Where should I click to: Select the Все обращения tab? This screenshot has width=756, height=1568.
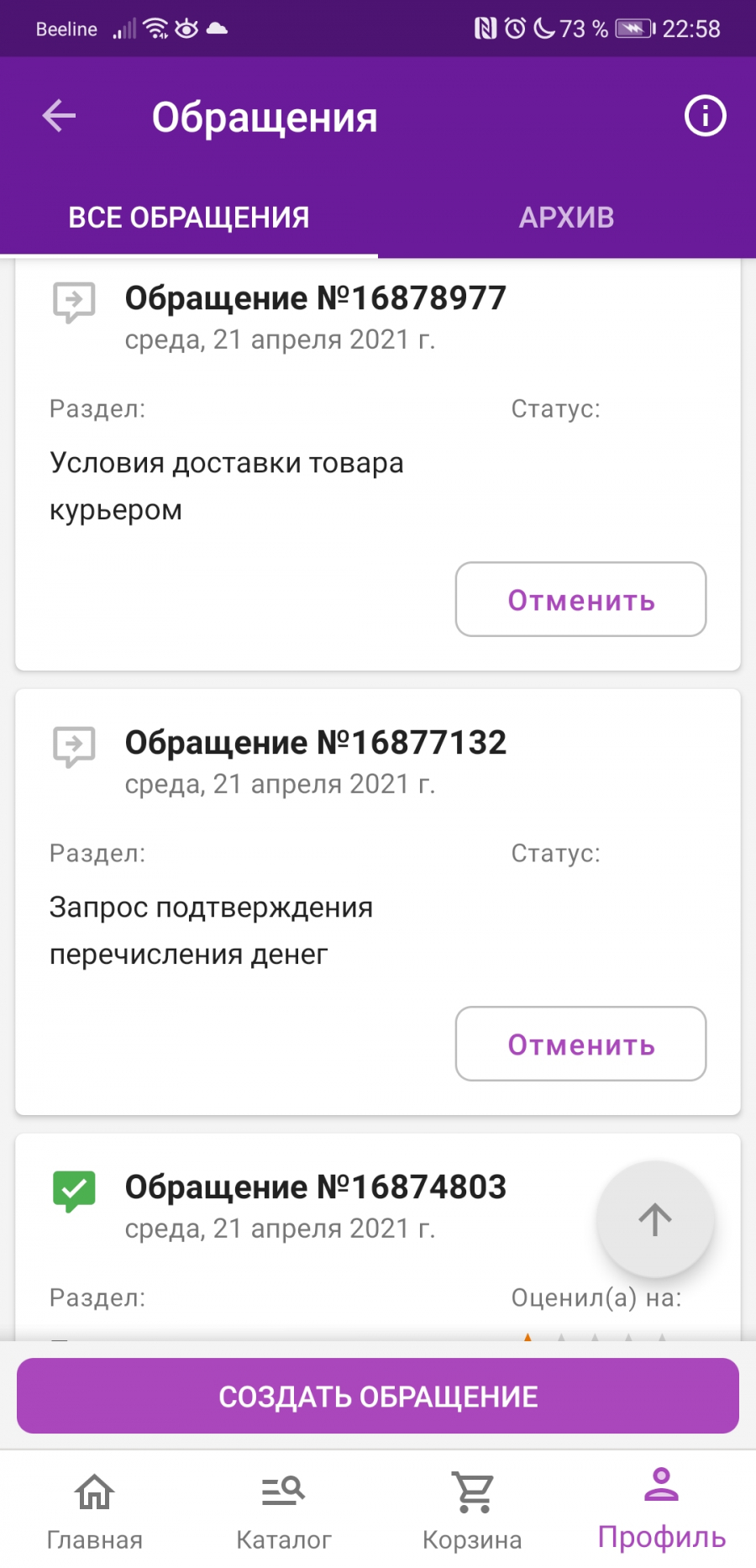coord(189,218)
